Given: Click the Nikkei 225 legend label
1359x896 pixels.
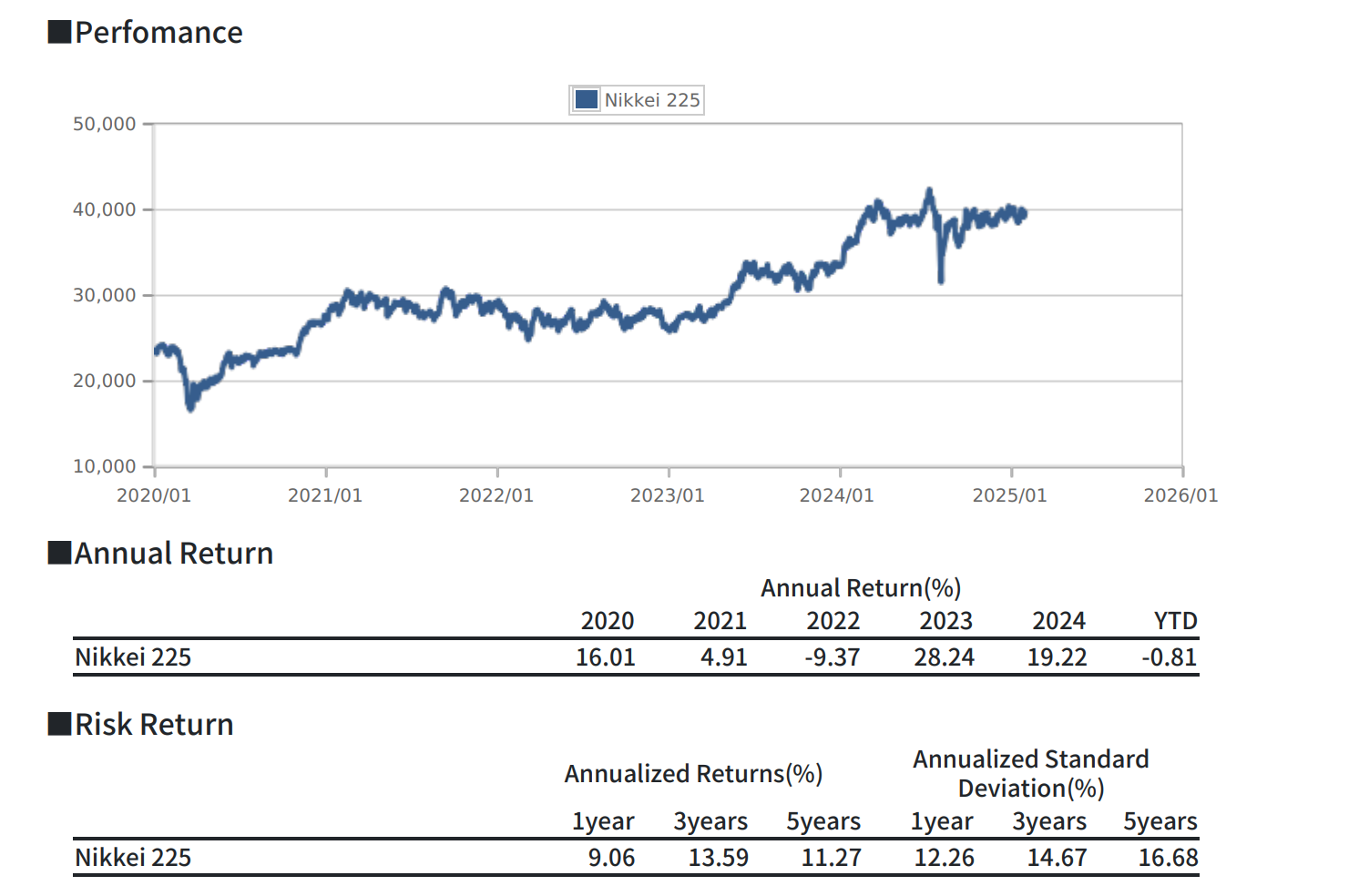Looking at the screenshot, I should [652, 100].
